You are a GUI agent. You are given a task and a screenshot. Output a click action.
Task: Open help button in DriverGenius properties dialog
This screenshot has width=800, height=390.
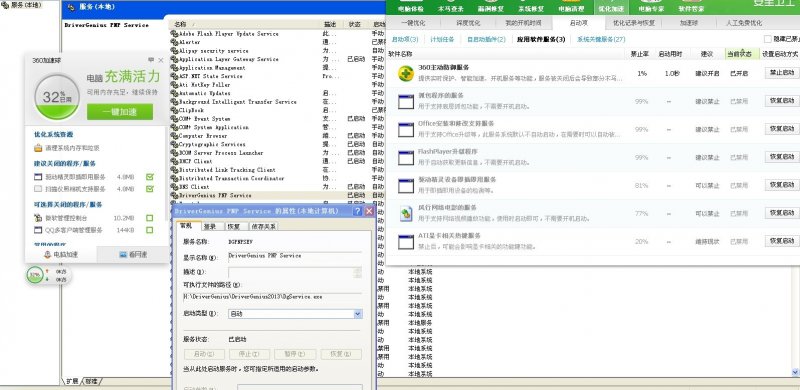pos(358,211)
